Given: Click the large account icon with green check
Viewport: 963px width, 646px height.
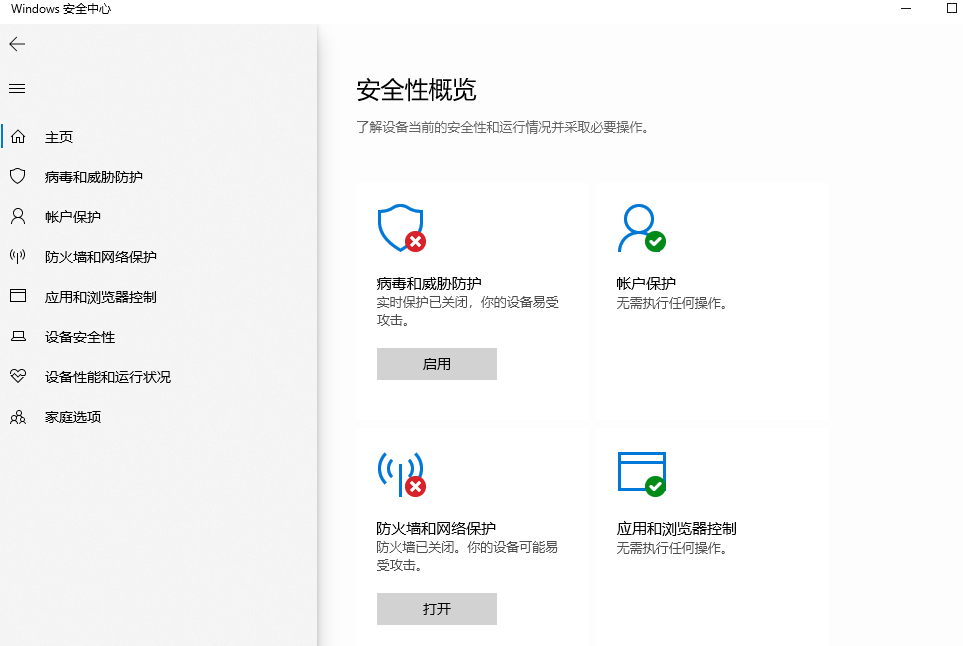Looking at the screenshot, I should pos(642,228).
